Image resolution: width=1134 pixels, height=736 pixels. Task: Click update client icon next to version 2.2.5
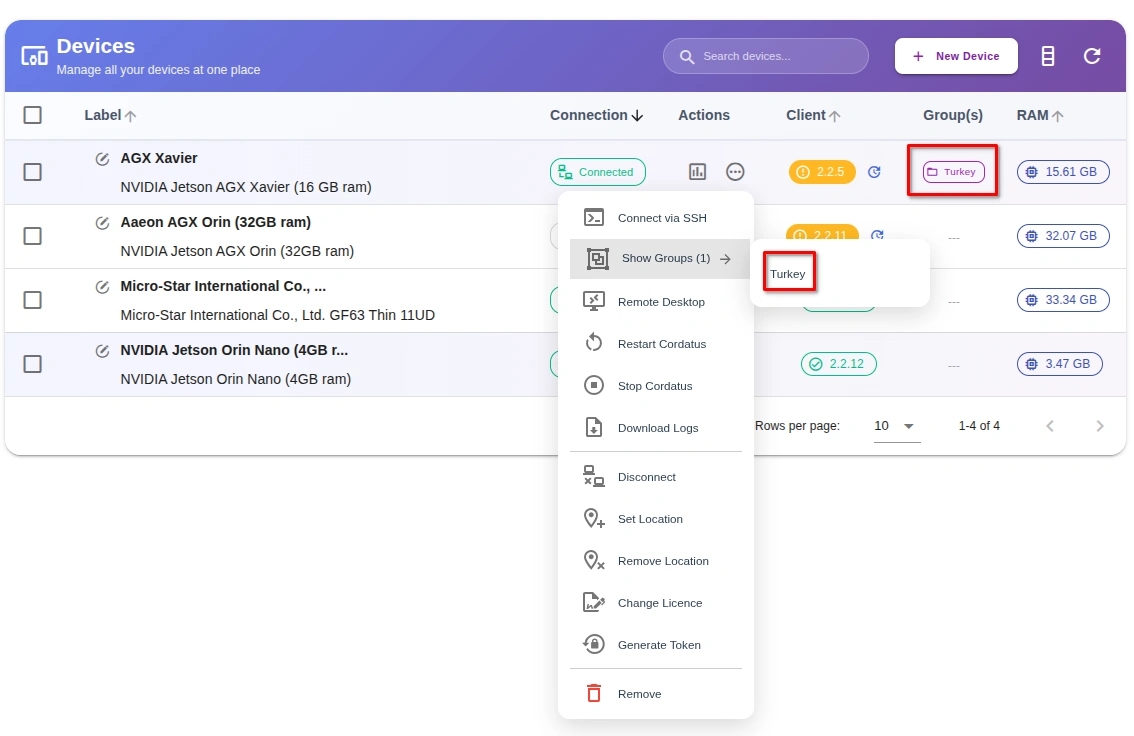coord(874,172)
